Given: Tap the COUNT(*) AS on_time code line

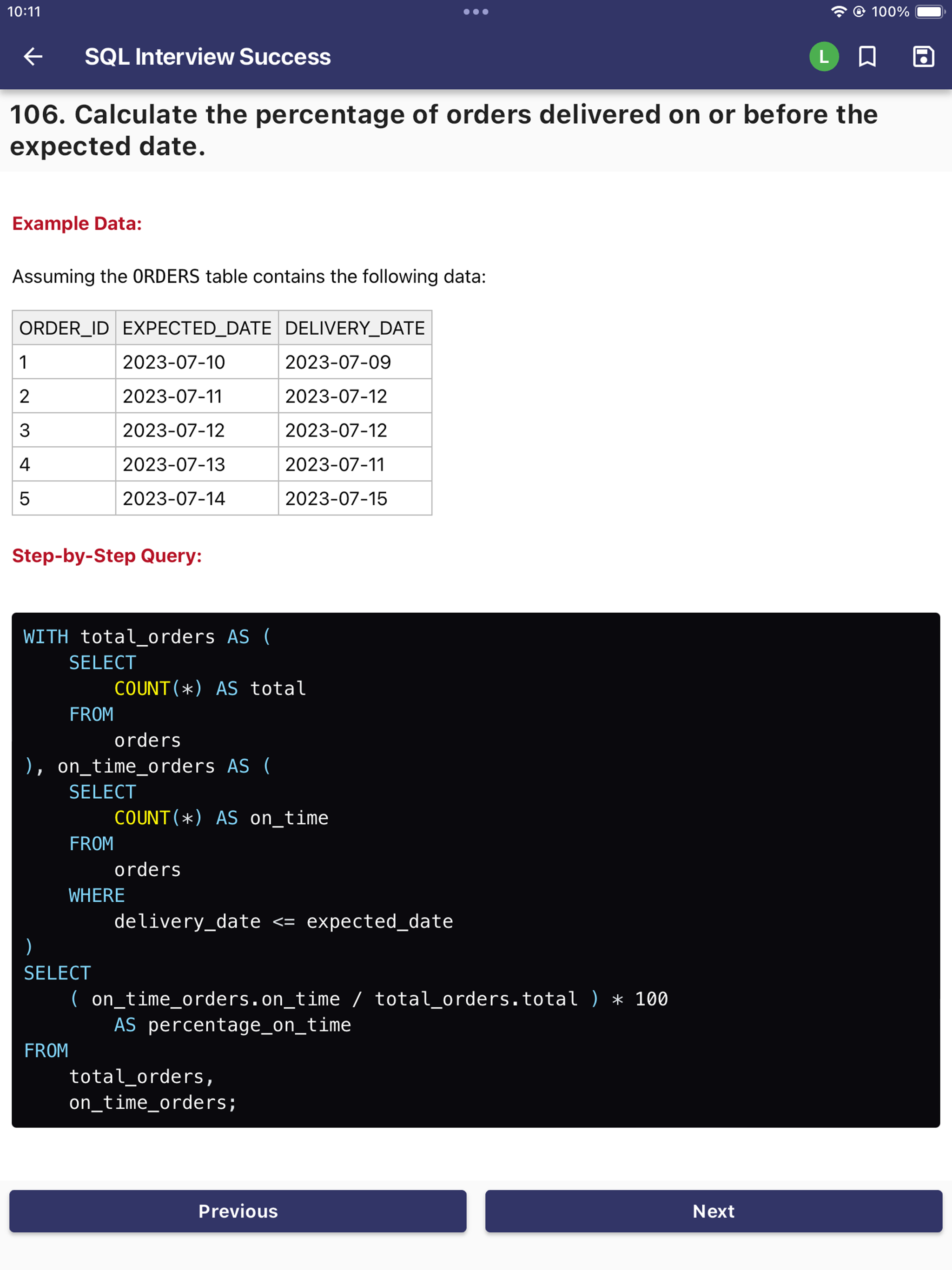Looking at the screenshot, I should coord(221,818).
